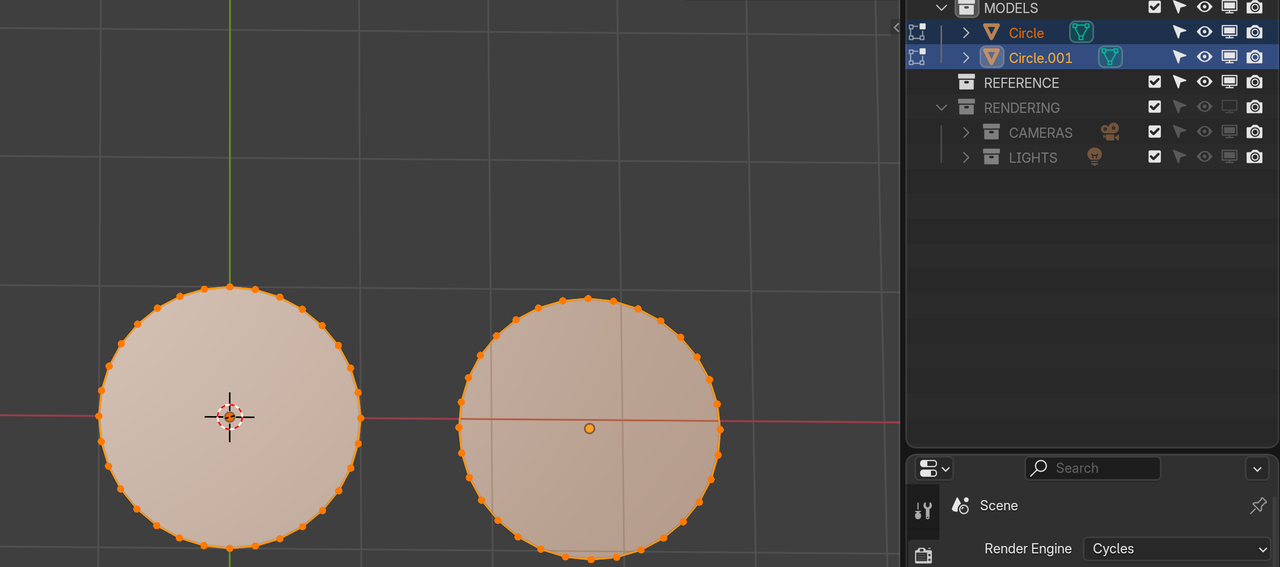The width and height of the screenshot is (1280, 567).
Task: Toggle selectability arrow for Circle
Action: tap(1179, 32)
